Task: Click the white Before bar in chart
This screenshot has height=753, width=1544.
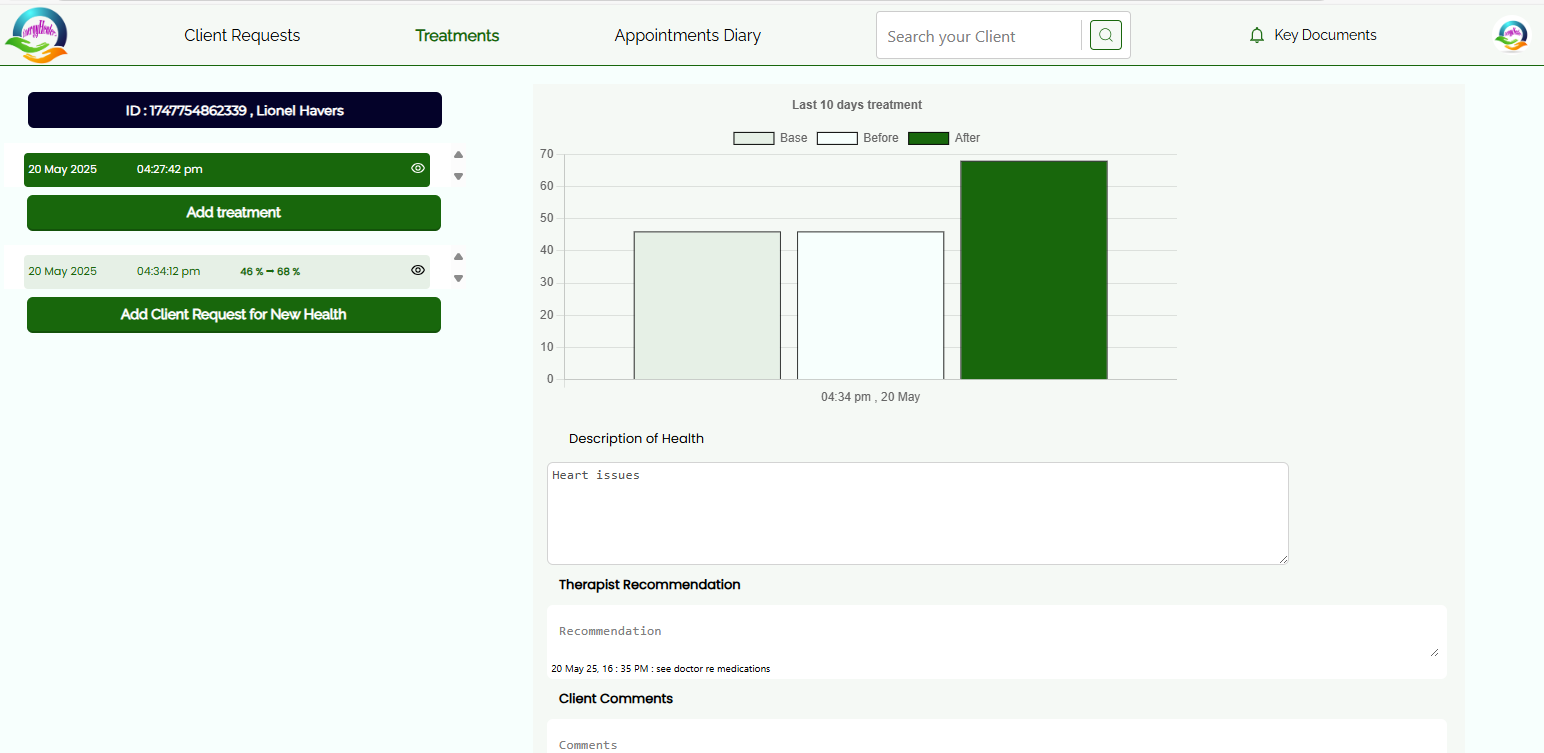Action: [x=870, y=305]
